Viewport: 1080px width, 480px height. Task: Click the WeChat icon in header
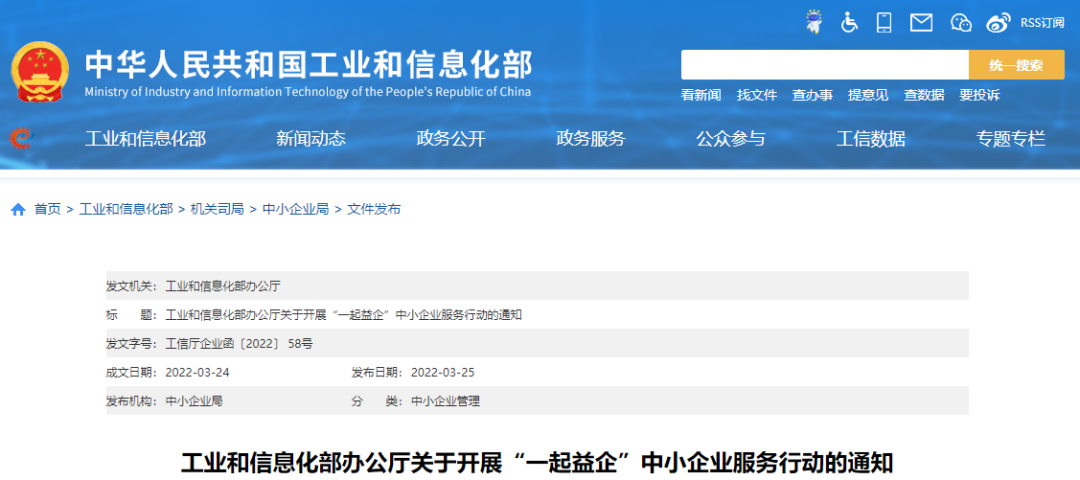pos(961,22)
